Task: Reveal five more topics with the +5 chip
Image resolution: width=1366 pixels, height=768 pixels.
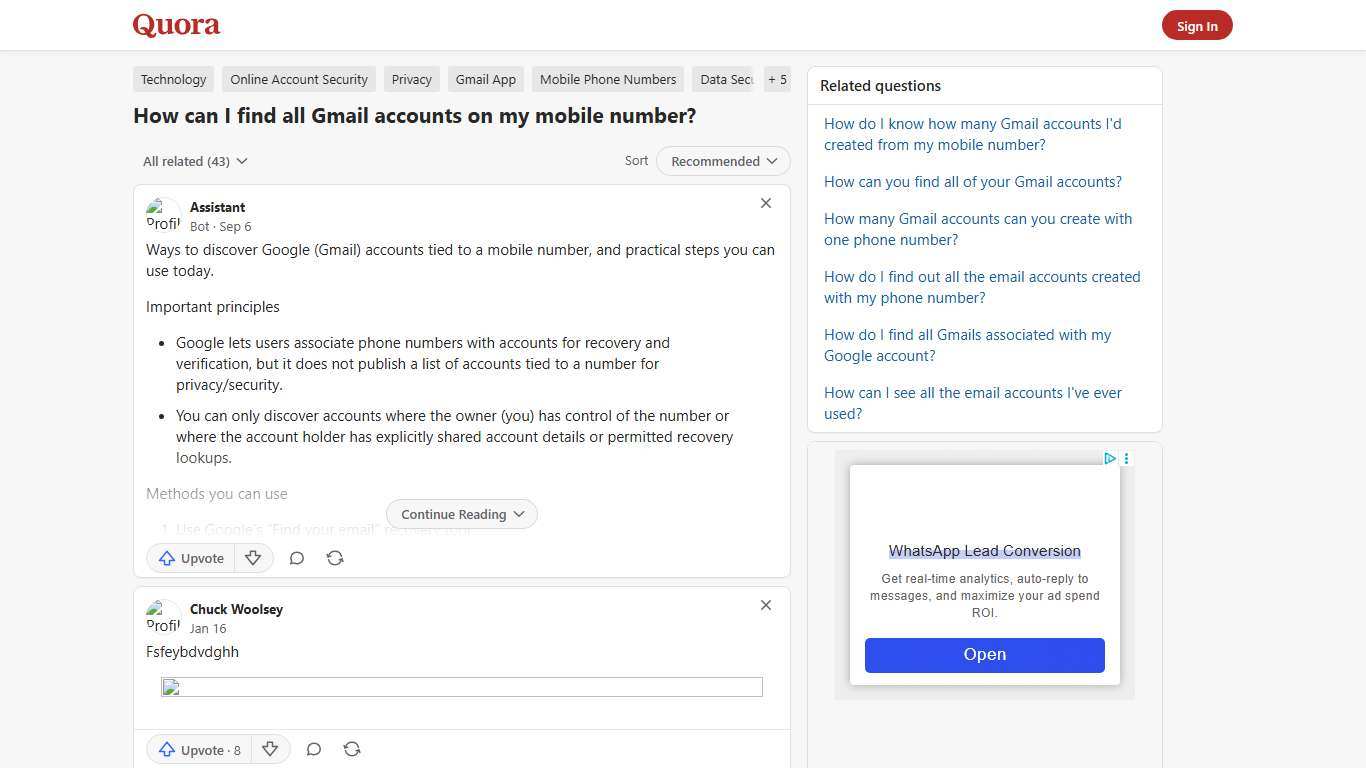Action: 777,79
